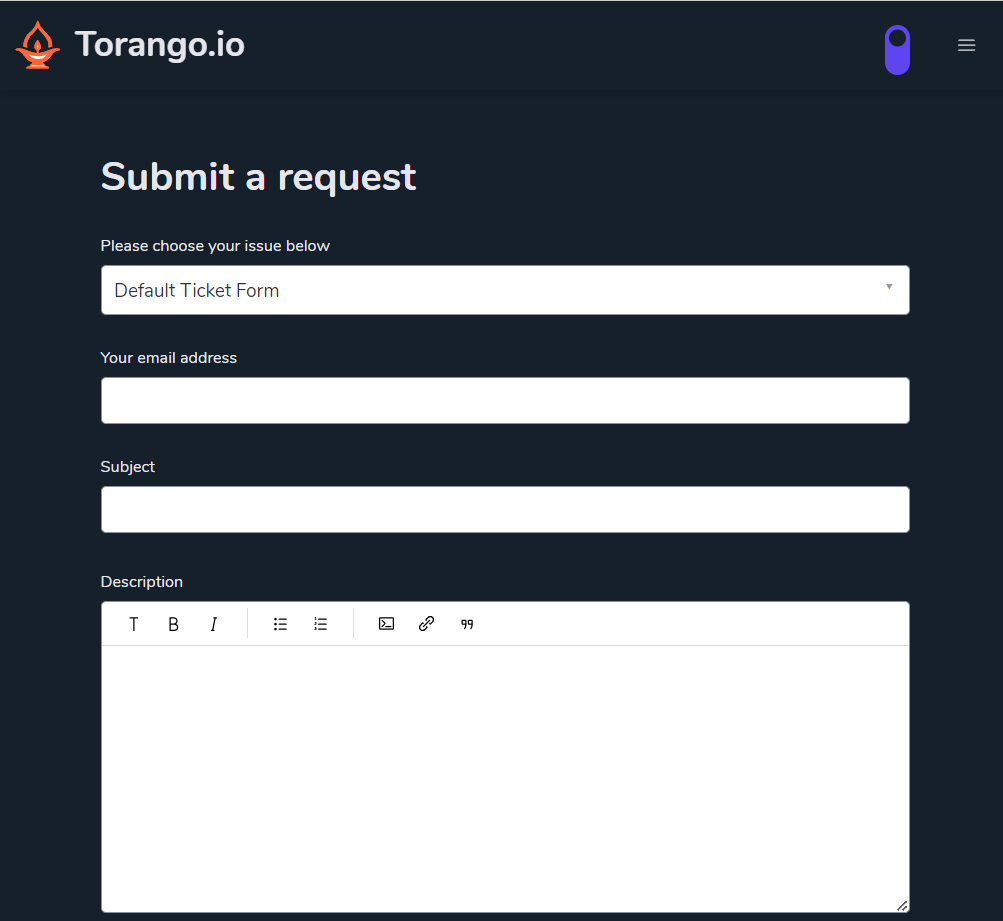Screen dimensions: 1003x921
Task: Insert a numbered list
Action: [320, 624]
